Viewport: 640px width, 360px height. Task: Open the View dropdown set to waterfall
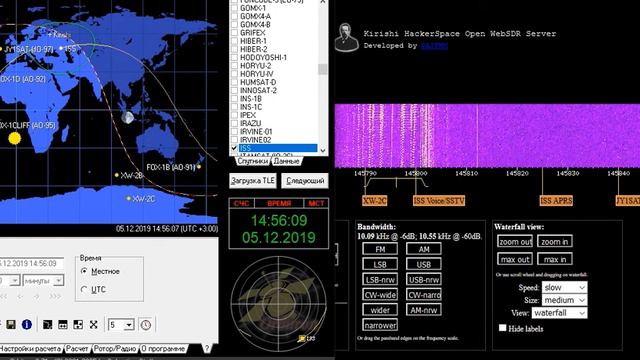click(559, 313)
